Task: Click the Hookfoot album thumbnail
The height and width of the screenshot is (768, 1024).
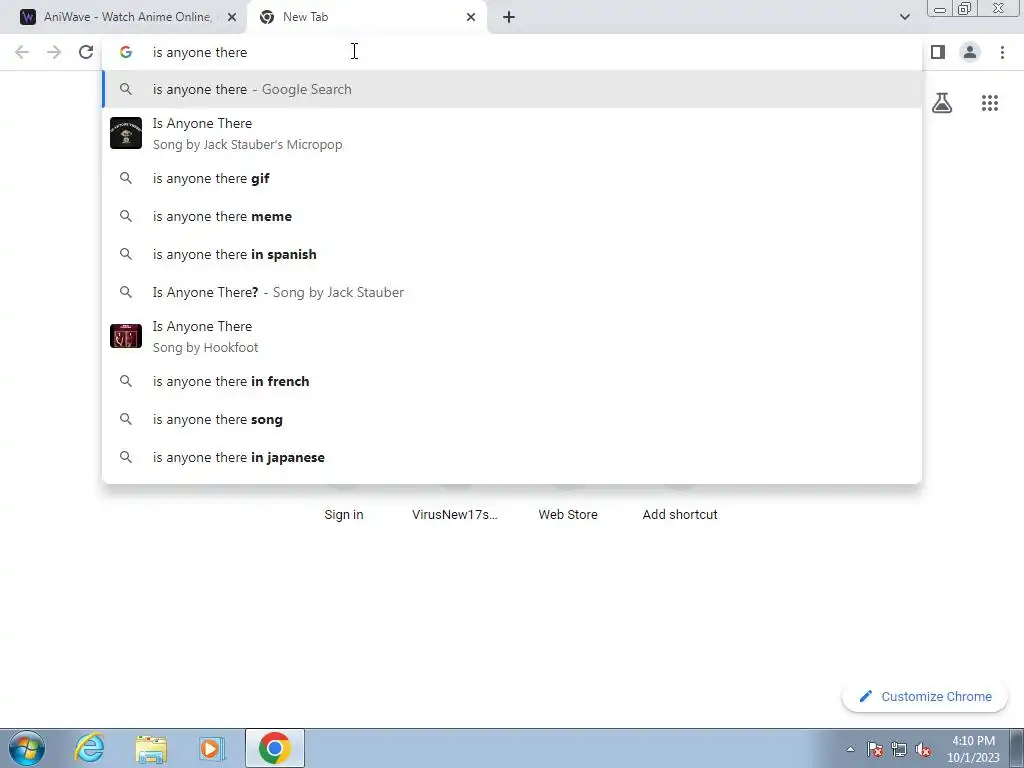Action: 126,336
